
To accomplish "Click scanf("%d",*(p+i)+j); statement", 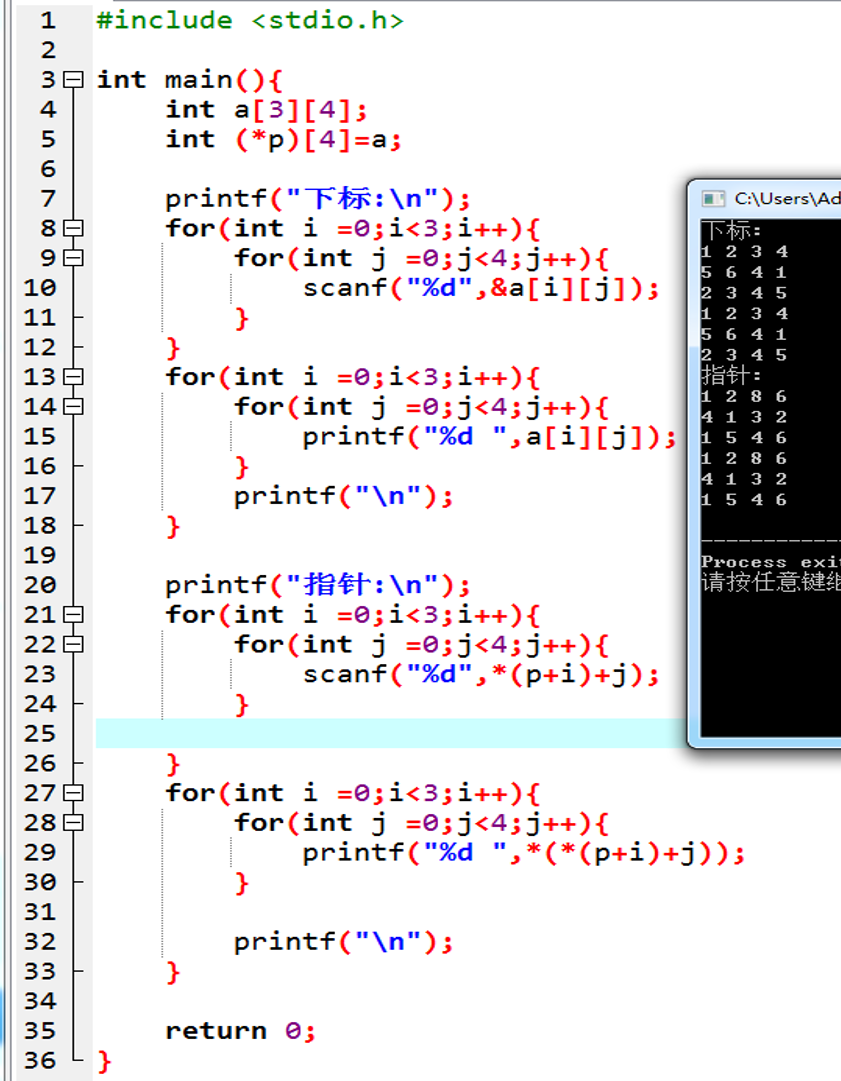I will click(x=481, y=674).
